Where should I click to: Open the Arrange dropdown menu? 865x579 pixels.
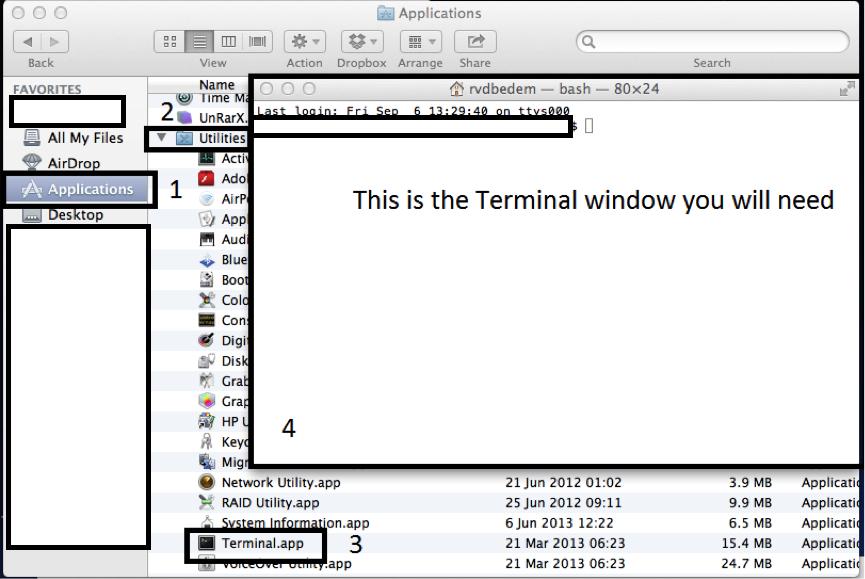pyautogui.click(x=419, y=41)
